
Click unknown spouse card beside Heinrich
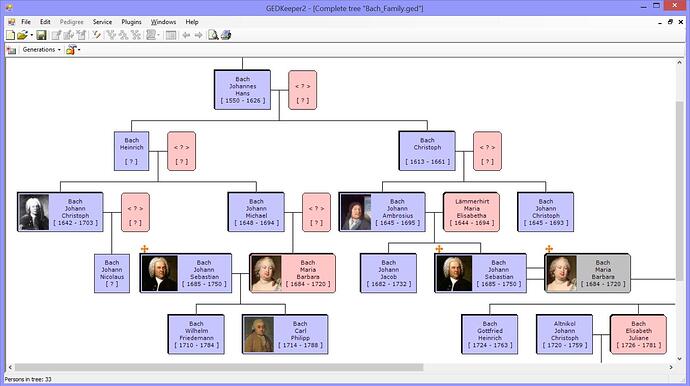pyautogui.click(x=181, y=151)
